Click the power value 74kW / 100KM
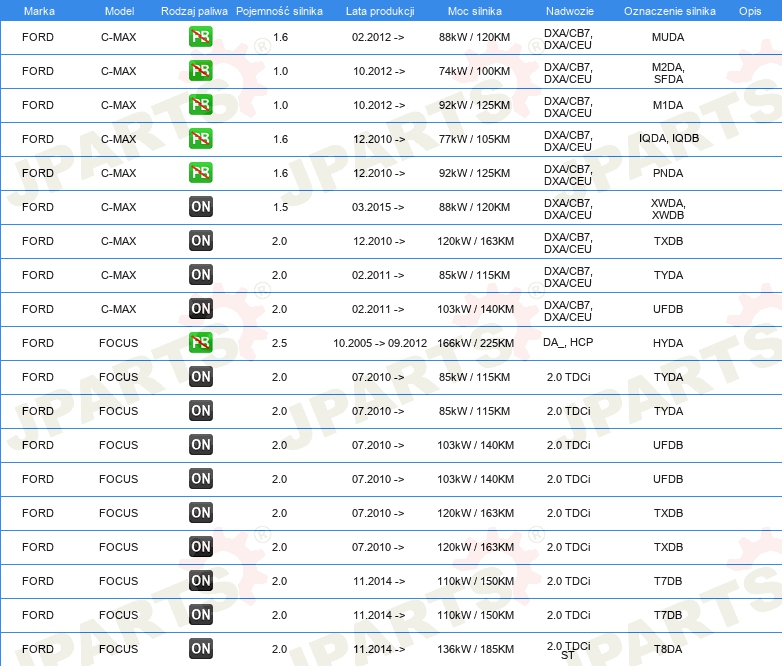Viewport: 782px width, 666px height. pyautogui.click(x=474, y=71)
